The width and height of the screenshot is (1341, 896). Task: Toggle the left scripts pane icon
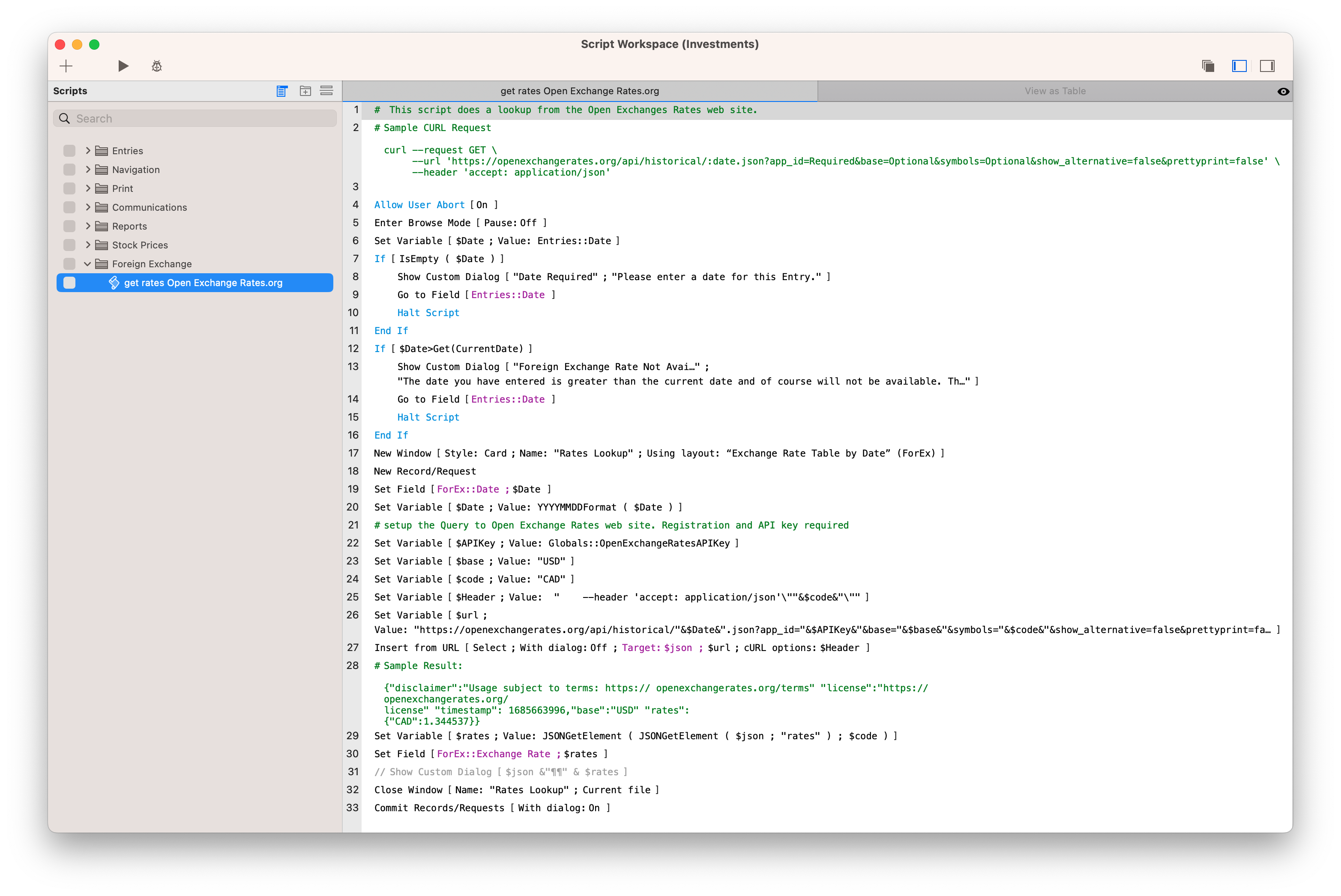(x=1239, y=66)
